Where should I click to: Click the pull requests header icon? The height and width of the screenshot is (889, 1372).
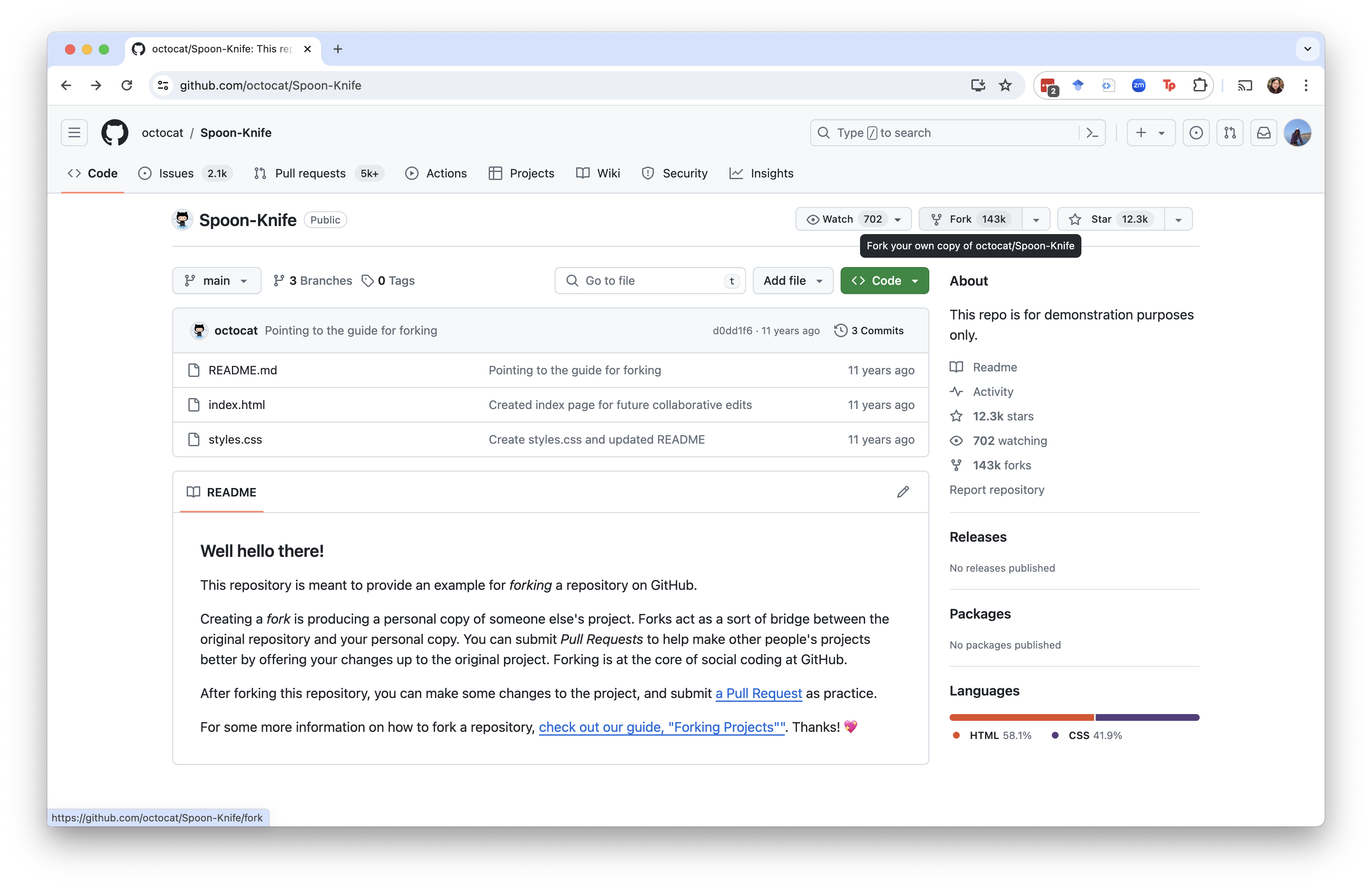point(1230,133)
